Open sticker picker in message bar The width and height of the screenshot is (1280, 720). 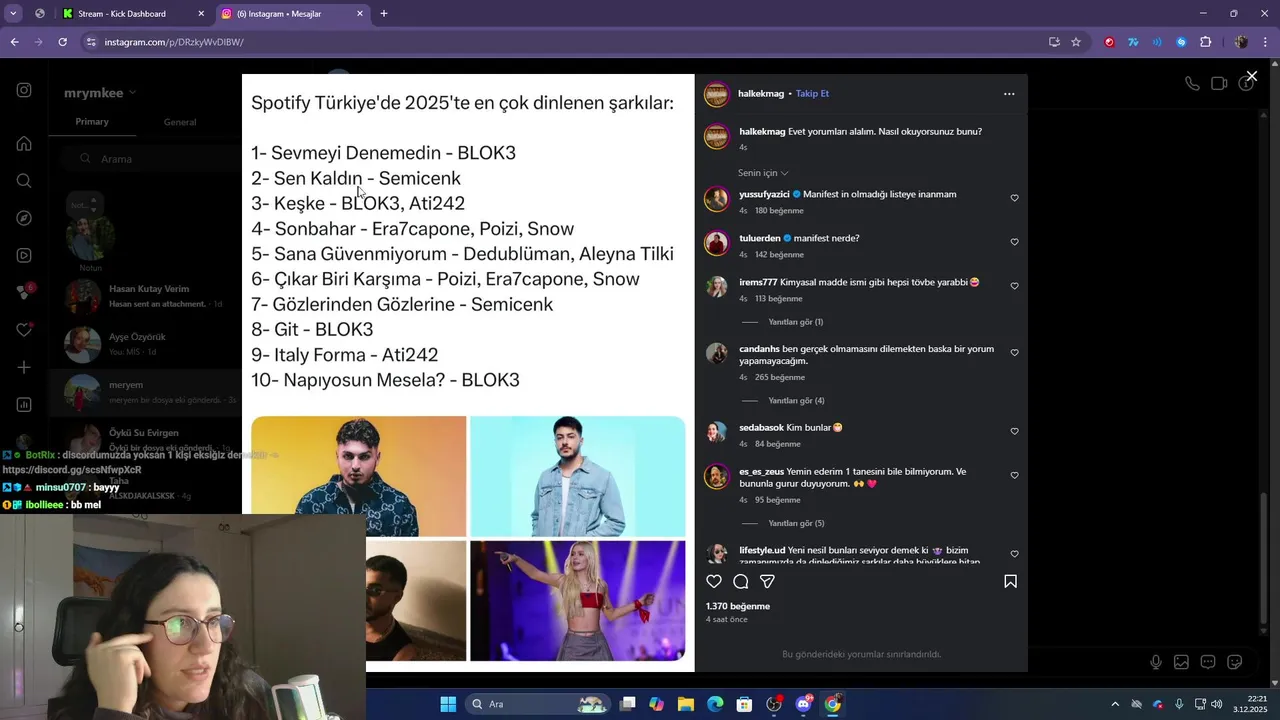click(x=1235, y=662)
